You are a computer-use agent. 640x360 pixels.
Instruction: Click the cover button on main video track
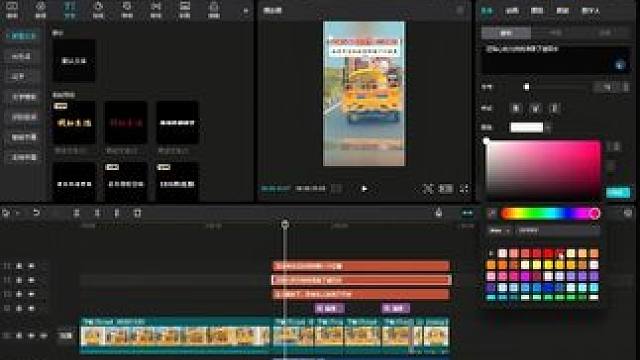(66, 336)
